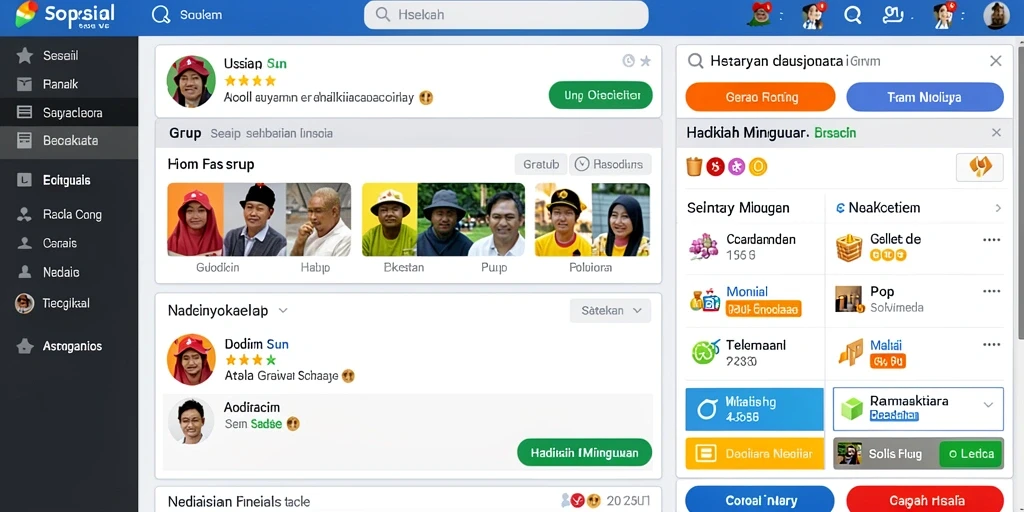Select Becakiata in the sidebar
Viewport: 1024px width, 512px height.
point(69,140)
